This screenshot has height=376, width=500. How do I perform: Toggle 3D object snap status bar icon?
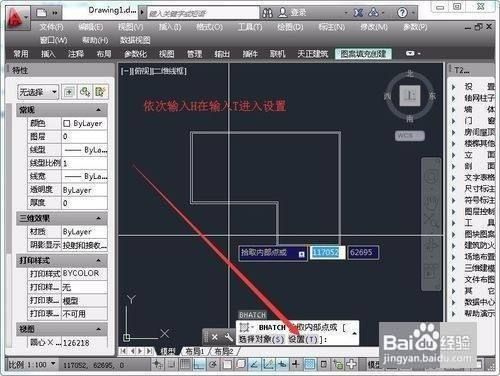pos(241,364)
